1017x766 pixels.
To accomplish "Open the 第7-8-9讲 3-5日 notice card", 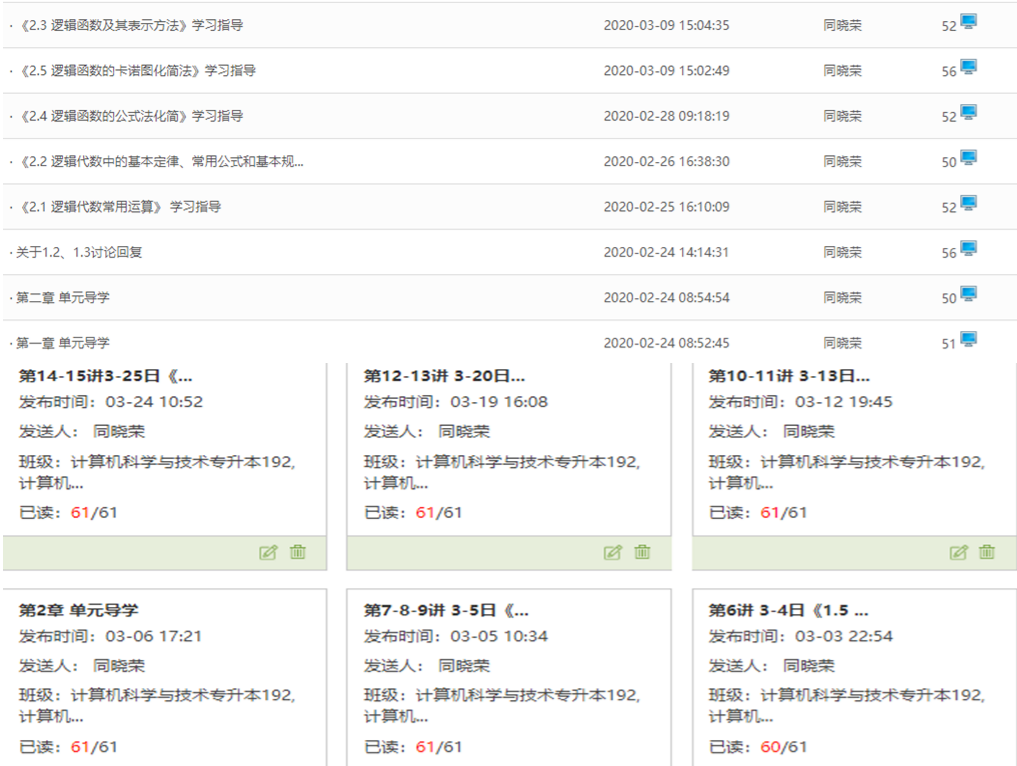I will [x=446, y=610].
